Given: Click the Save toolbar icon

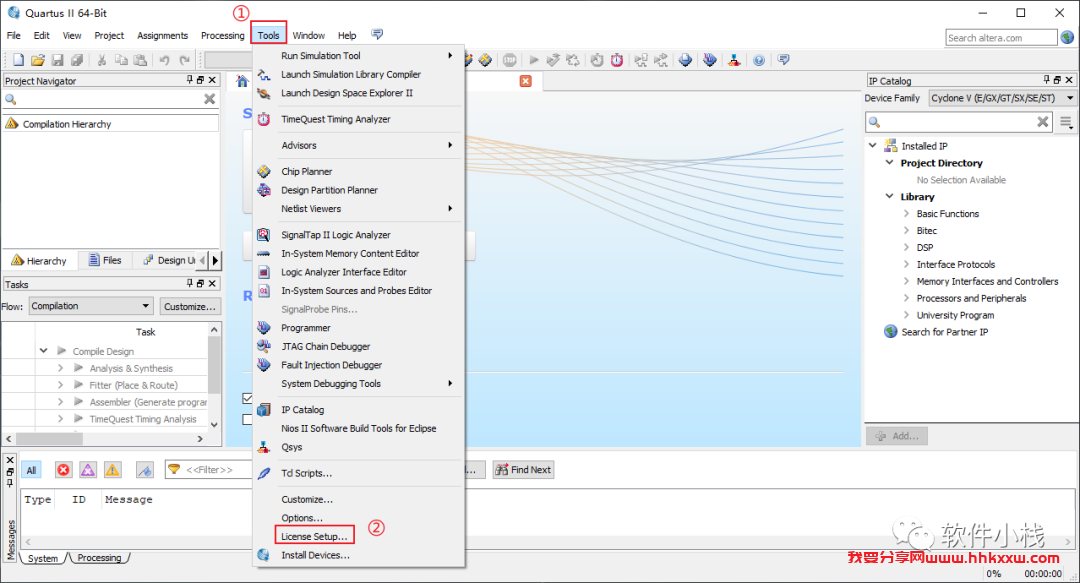Looking at the screenshot, I should pos(58,61).
